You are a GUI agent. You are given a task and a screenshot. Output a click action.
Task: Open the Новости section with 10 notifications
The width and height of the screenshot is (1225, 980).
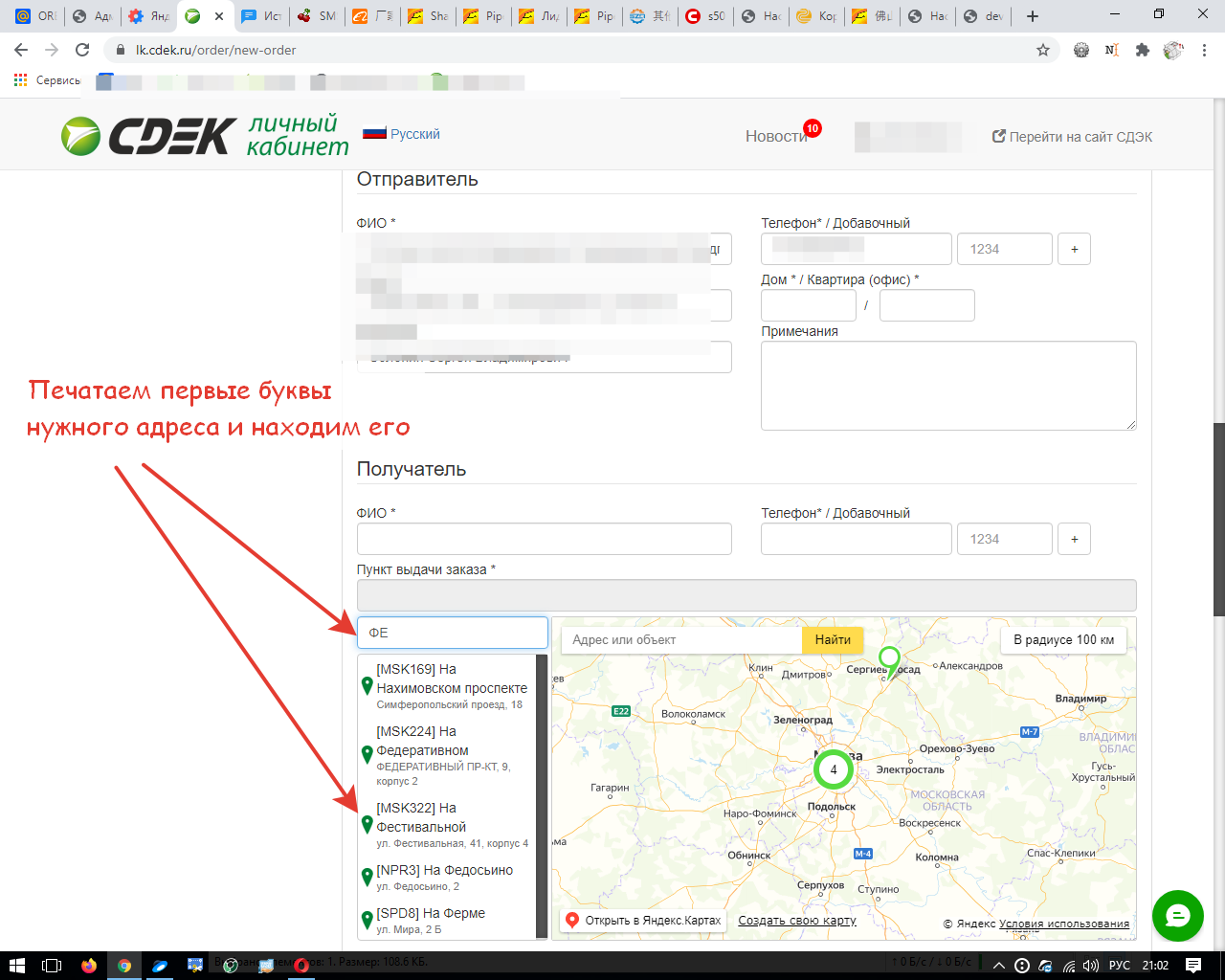[777, 137]
